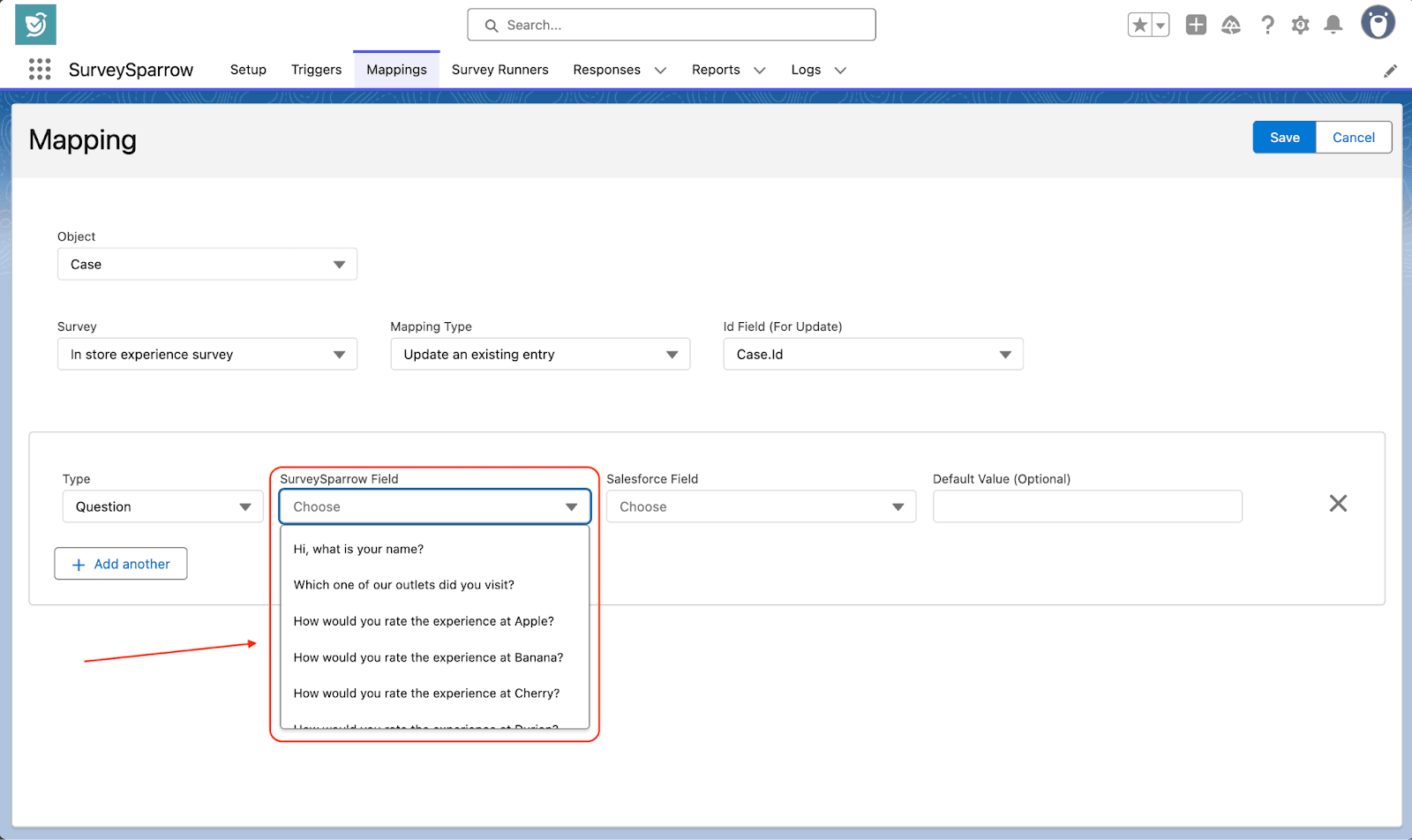This screenshot has height=840, width=1412.
Task: Open the App Launcher grid icon
Action: [40, 70]
